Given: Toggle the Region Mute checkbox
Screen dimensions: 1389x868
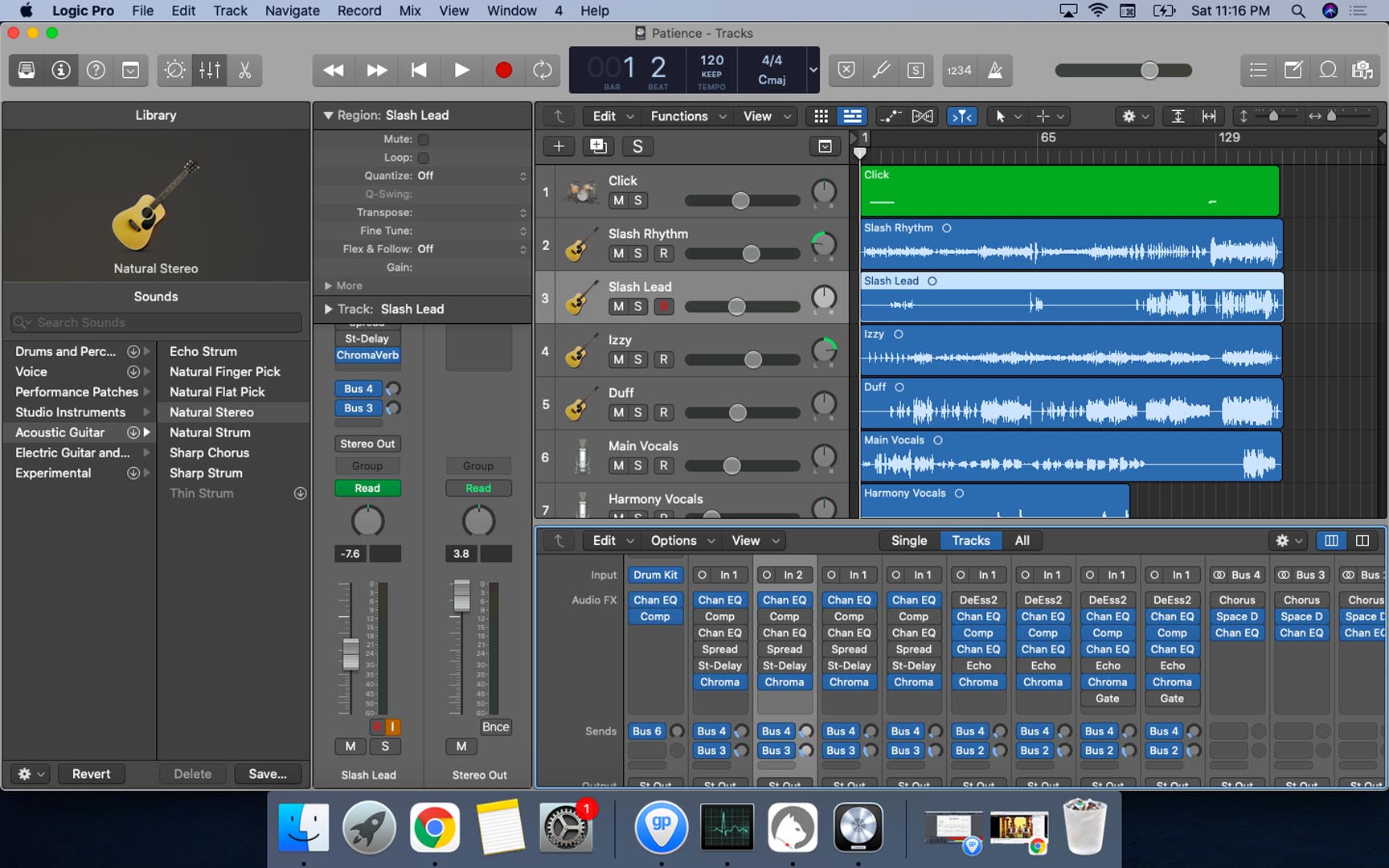Looking at the screenshot, I should click(424, 139).
